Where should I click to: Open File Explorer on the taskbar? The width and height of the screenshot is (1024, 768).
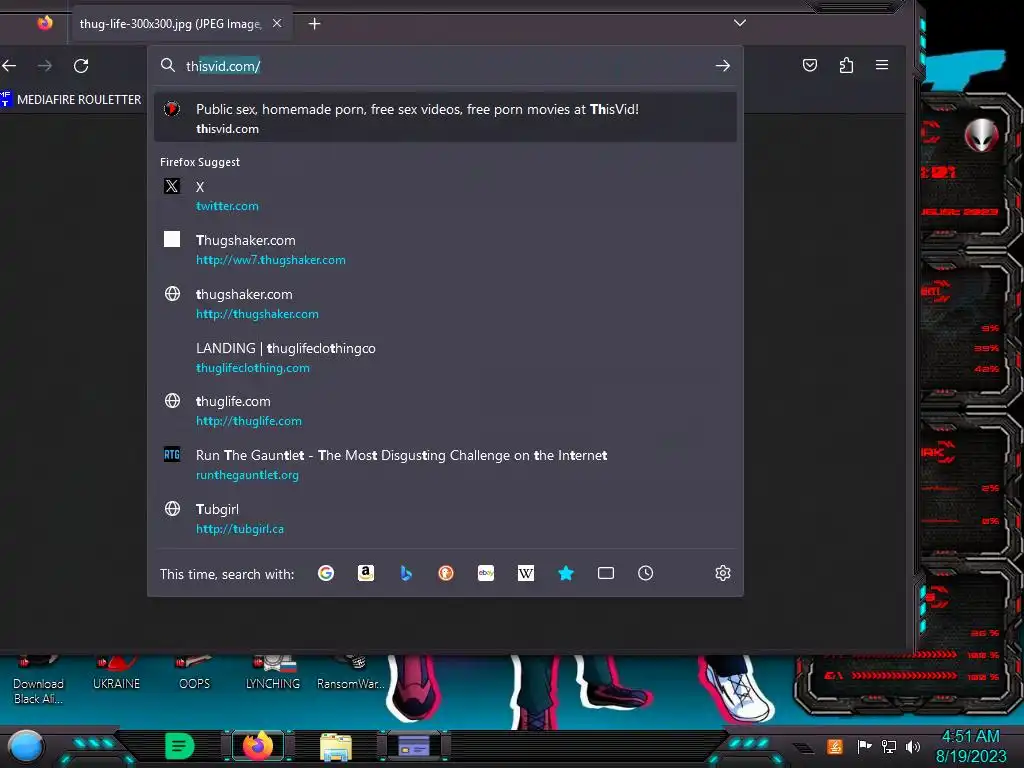[x=336, y=747]
